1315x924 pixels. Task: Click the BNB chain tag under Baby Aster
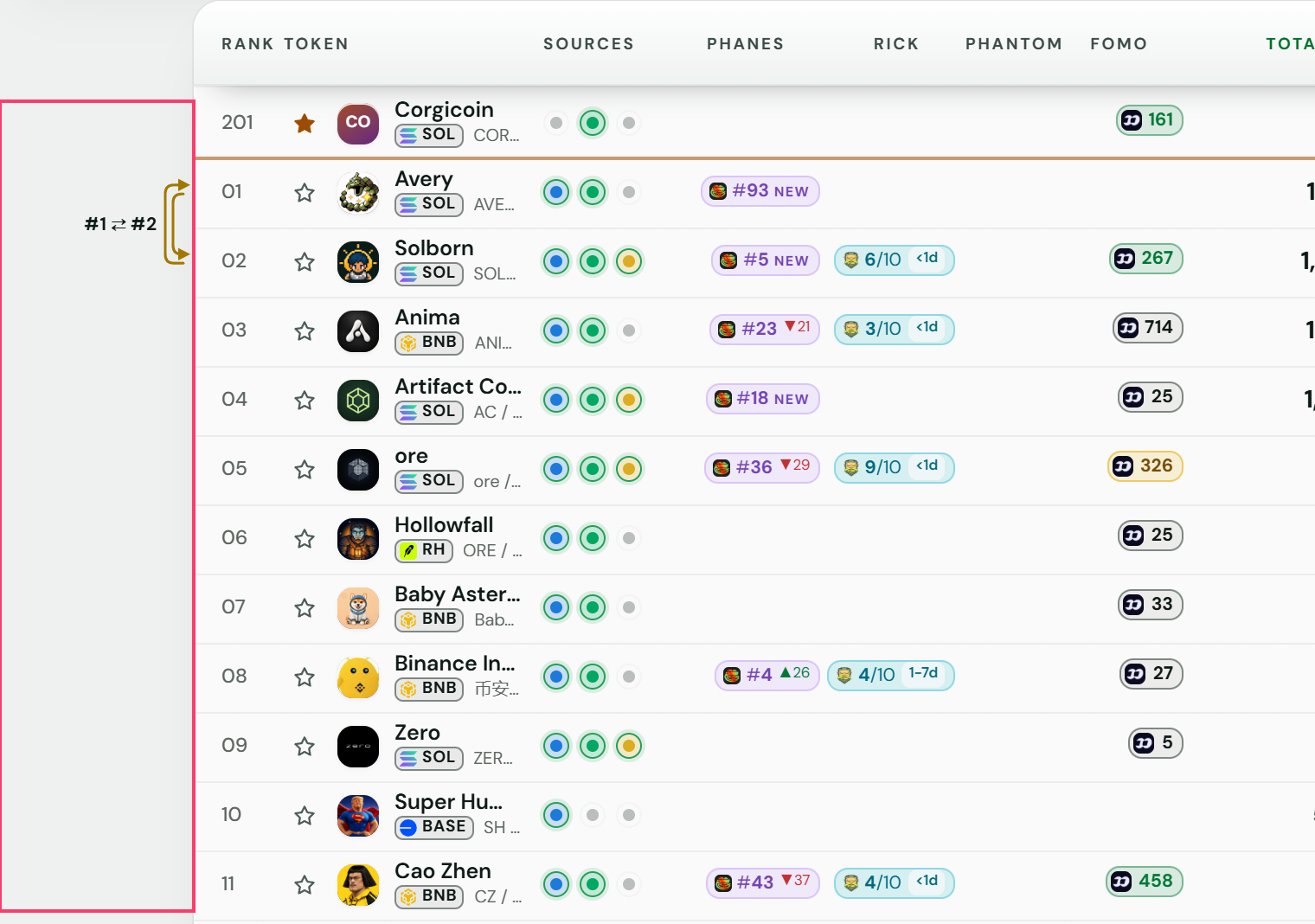[429, 619]
